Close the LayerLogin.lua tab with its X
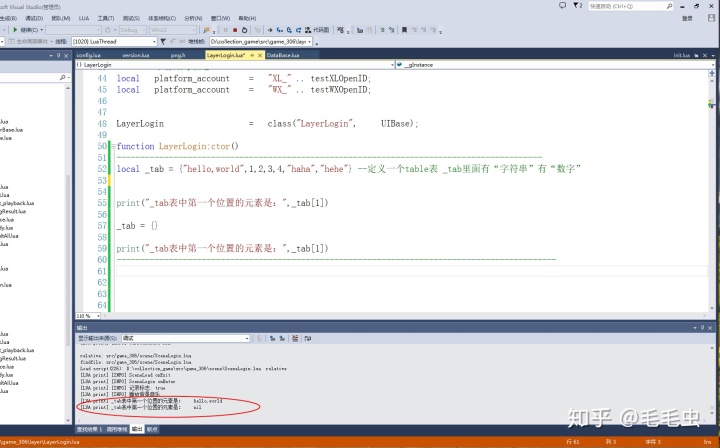The width and height of the screenshot is (720, 448). (260, 55)
